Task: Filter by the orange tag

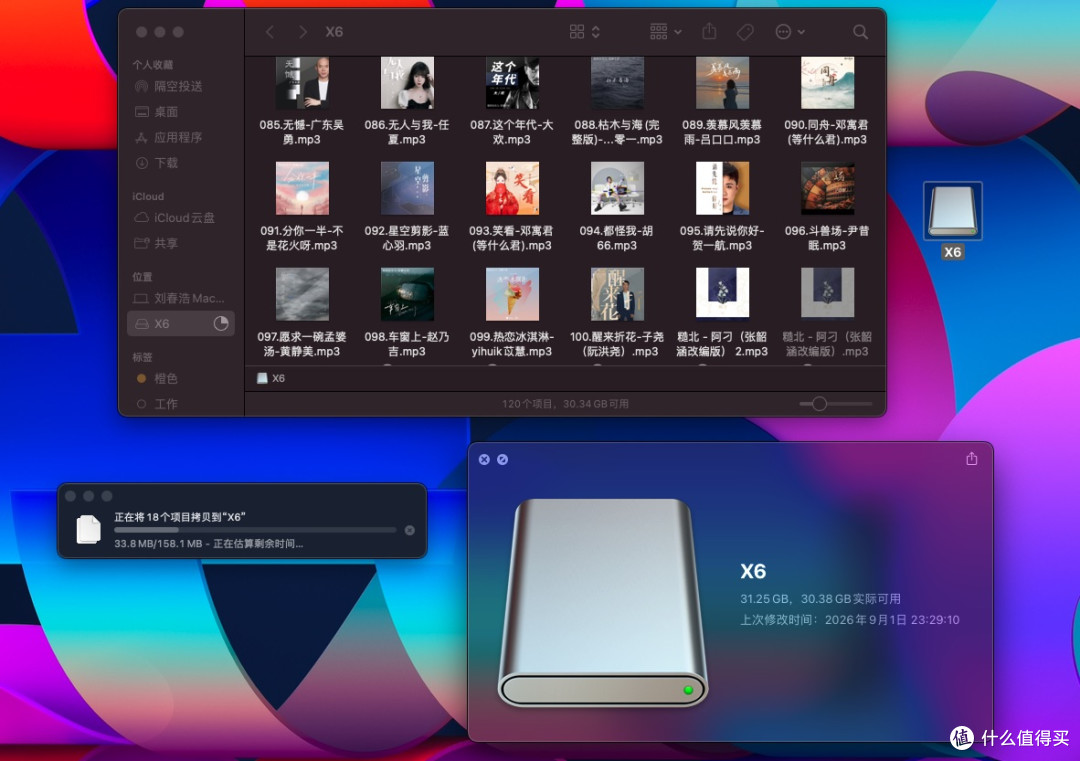Action: tap(166, 378)
